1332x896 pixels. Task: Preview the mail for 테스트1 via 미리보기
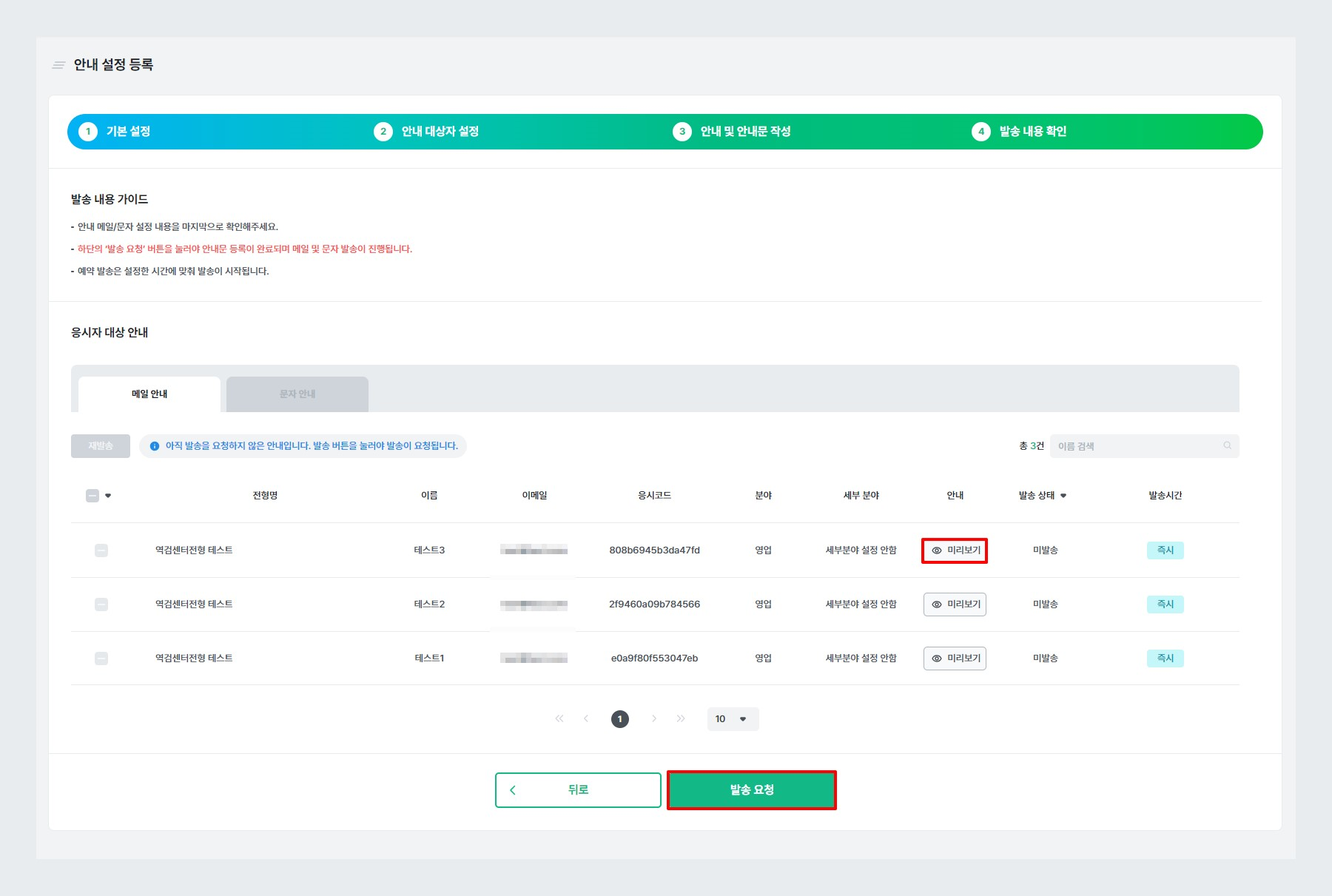[955, 658]
